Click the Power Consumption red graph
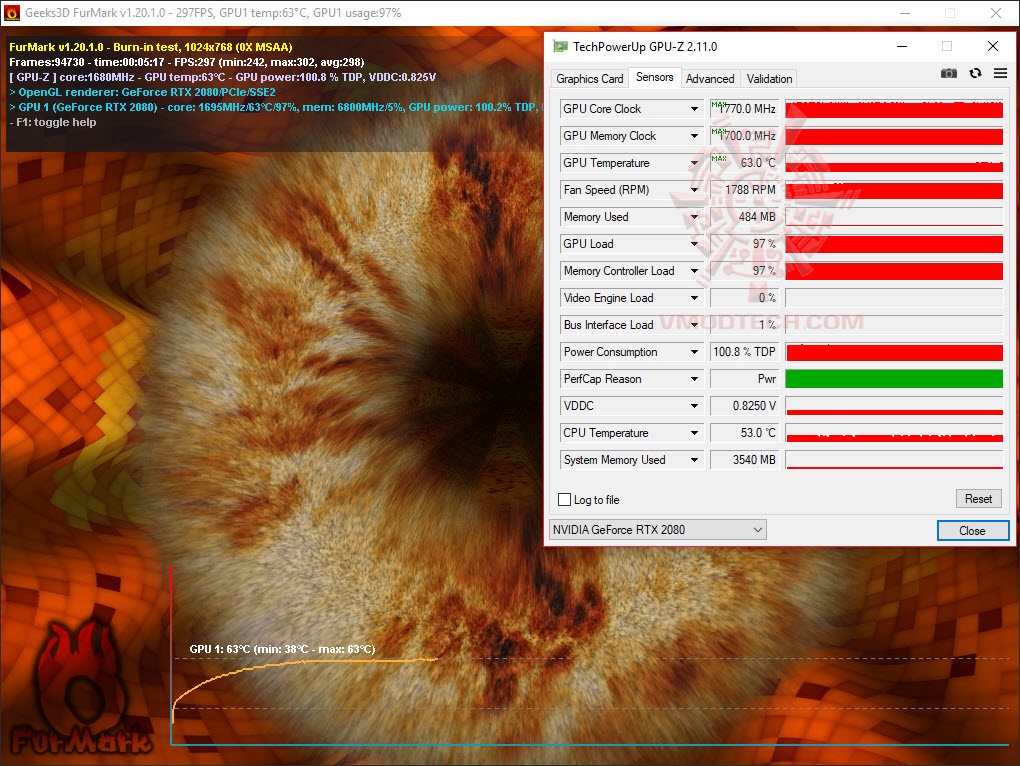Viewport: 1020px width, 766px height. pyautogui.click(x=894, y=352)
